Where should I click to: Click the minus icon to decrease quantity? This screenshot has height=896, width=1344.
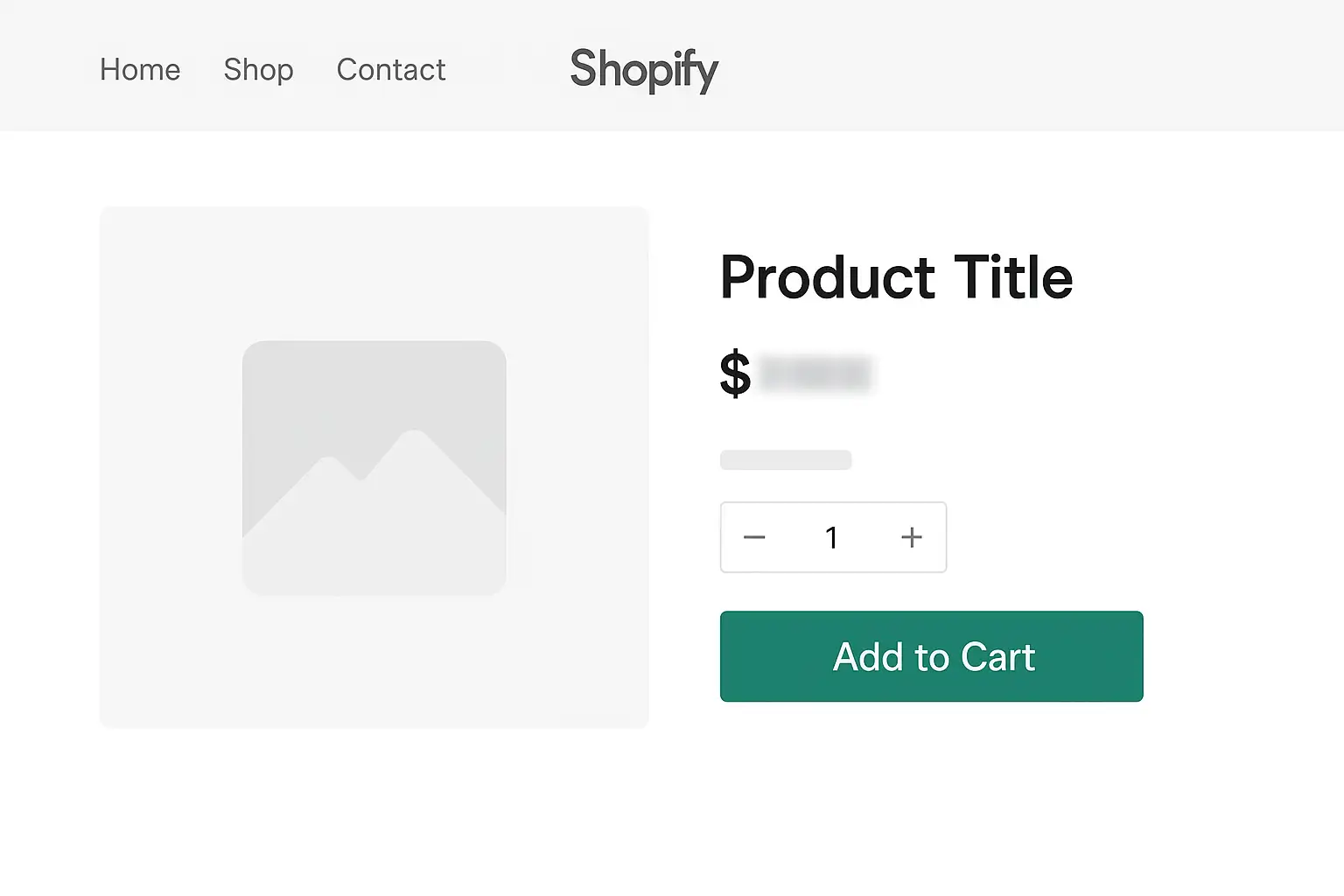(x=754, y=537)
